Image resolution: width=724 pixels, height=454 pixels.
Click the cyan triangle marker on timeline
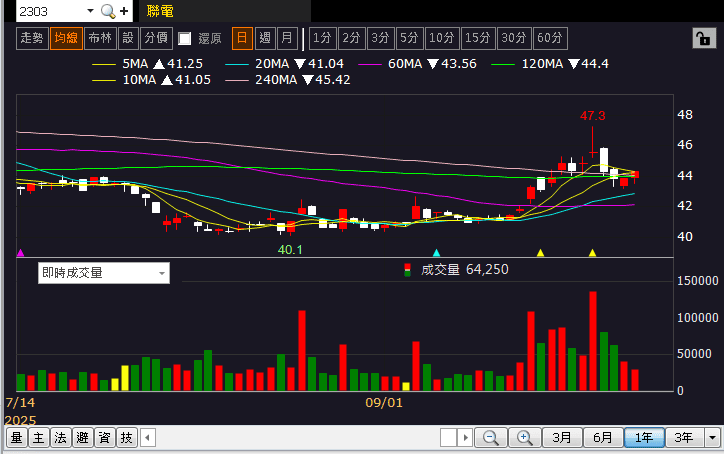pos(436,253)
